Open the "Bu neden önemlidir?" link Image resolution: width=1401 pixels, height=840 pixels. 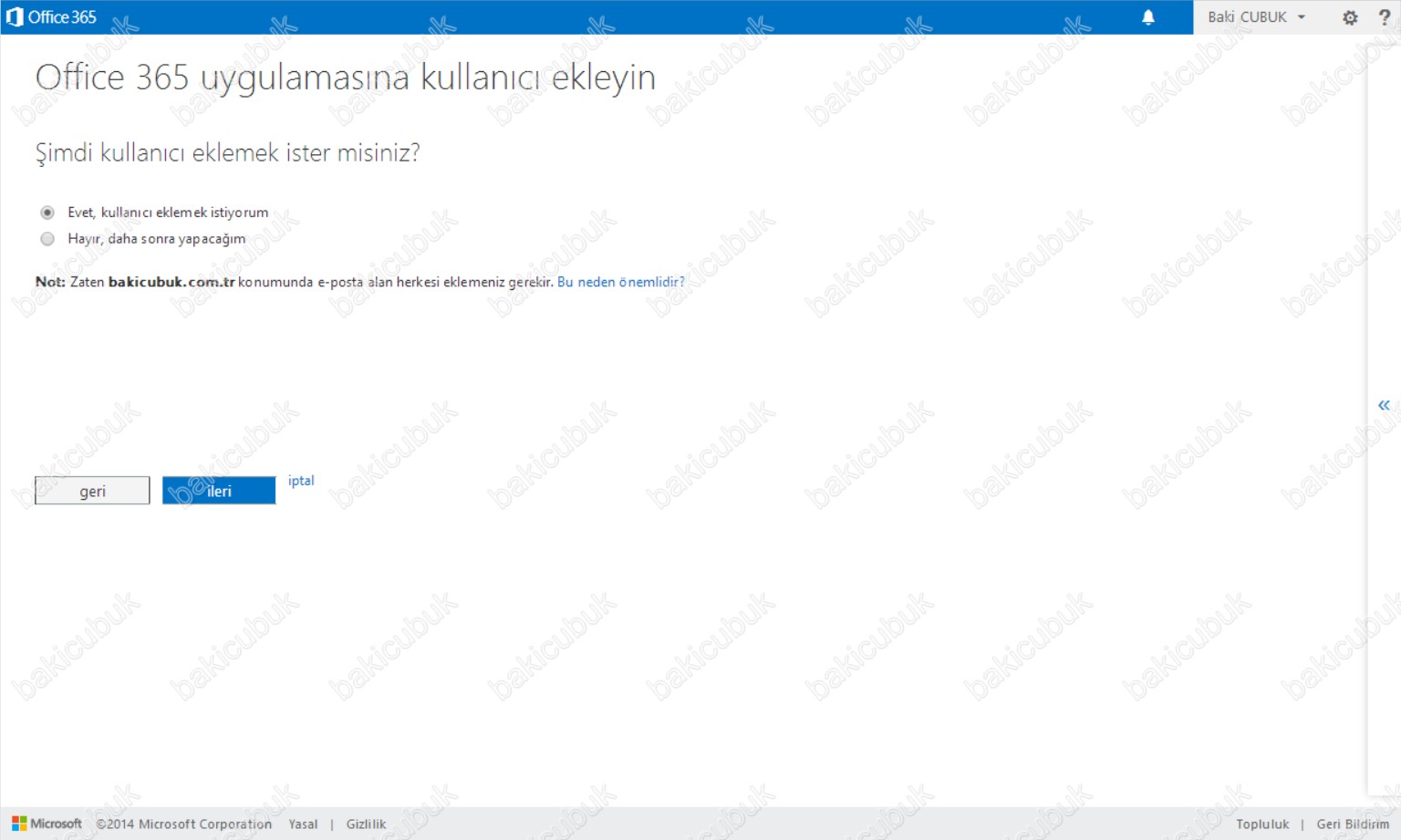tap(620, 282)
